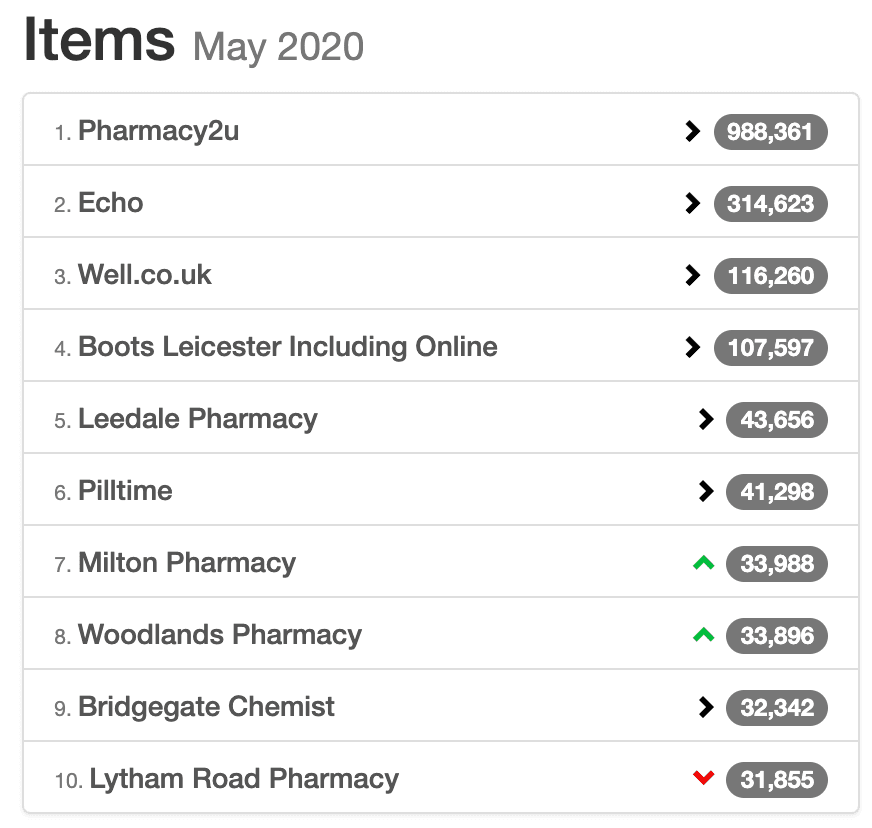Select the Boots Leicester Including Online name
872x828 pixels.
tap(288, 347)
